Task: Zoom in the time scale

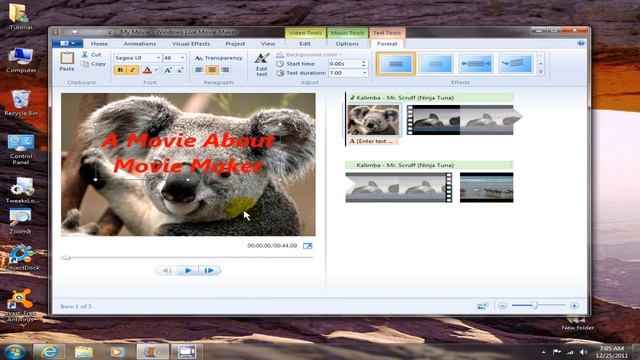Action: point(574,306)
